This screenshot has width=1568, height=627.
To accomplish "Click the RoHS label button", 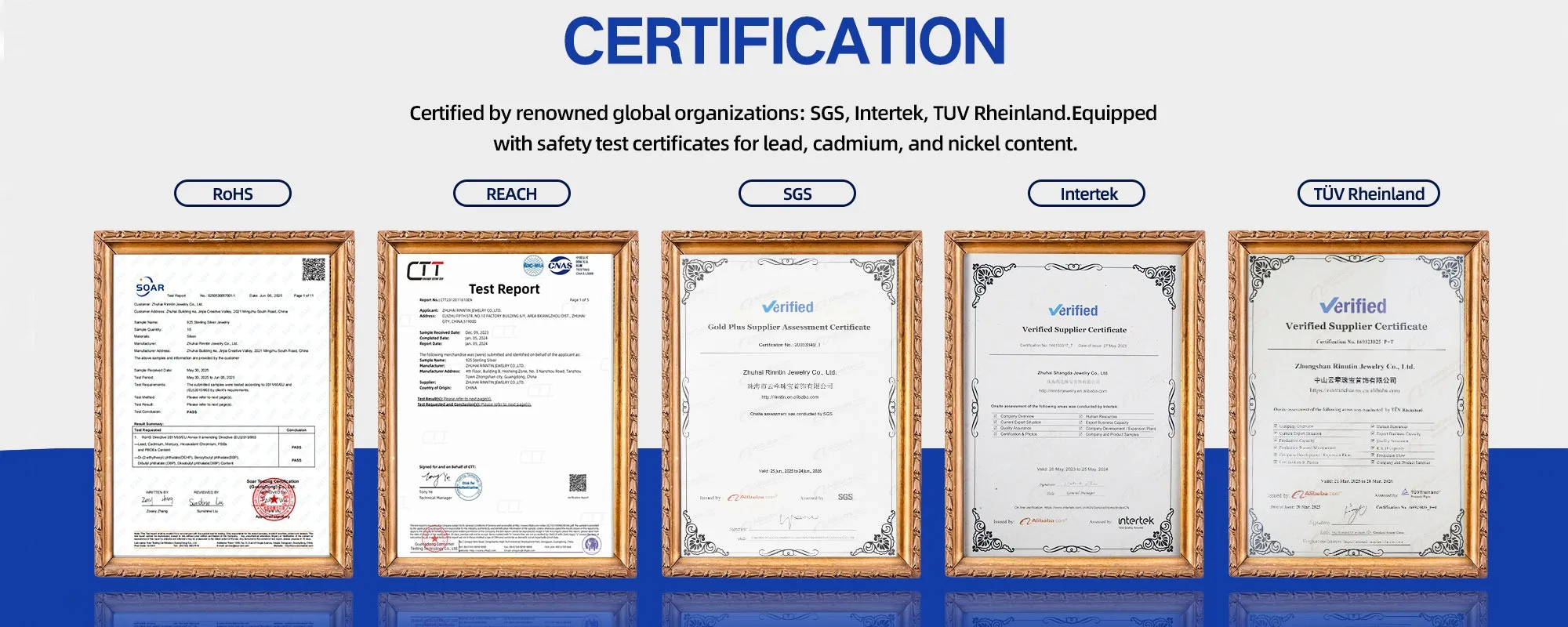I will (x=232, y=194).
